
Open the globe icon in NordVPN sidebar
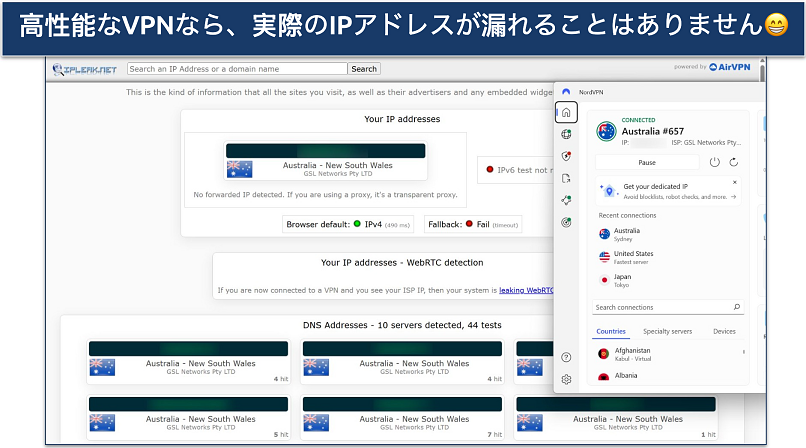click(x=566, y=134)
